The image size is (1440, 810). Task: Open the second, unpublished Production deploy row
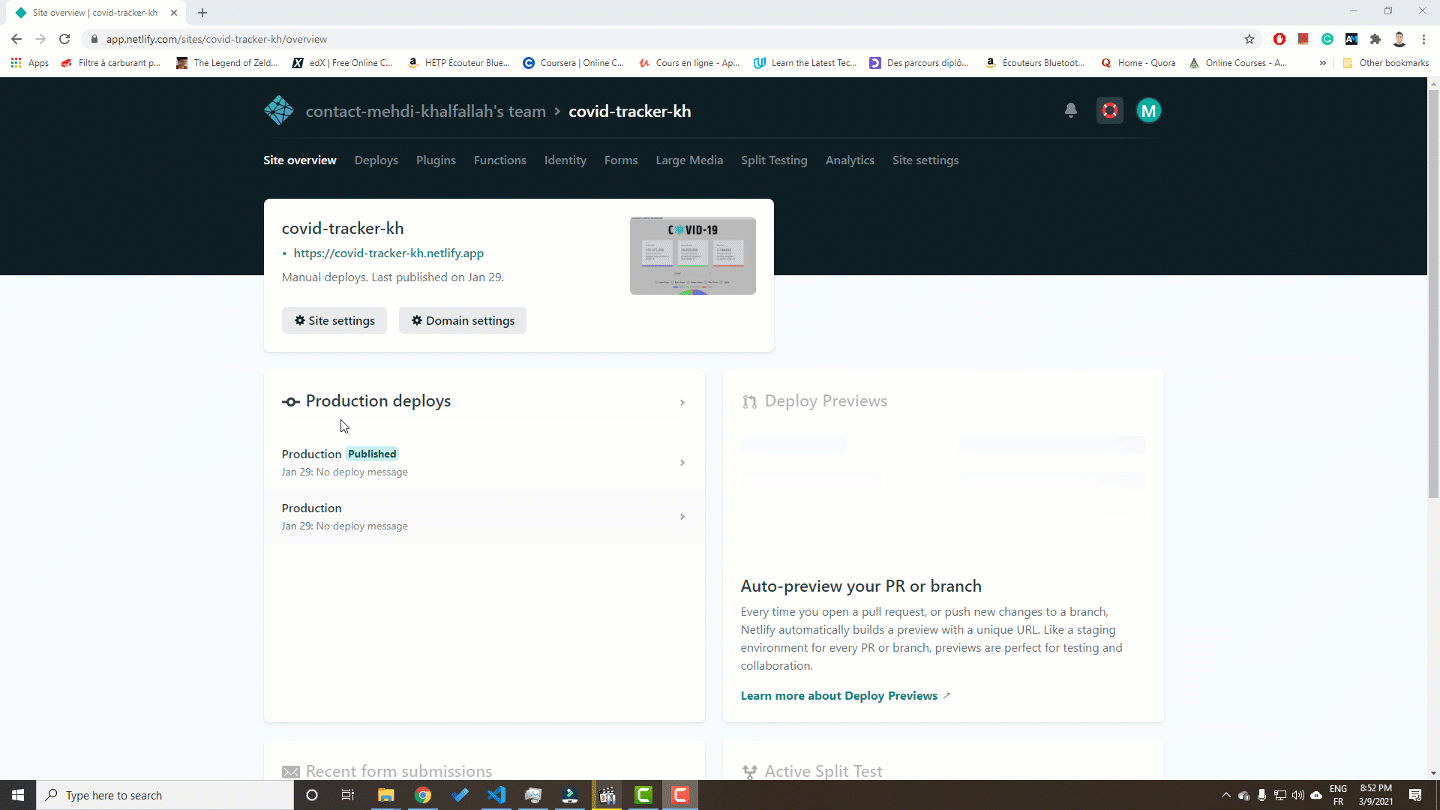point(484,517)
